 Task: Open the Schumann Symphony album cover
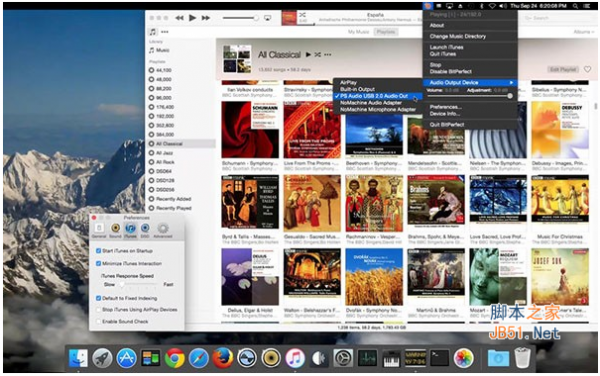coord(250,130)
